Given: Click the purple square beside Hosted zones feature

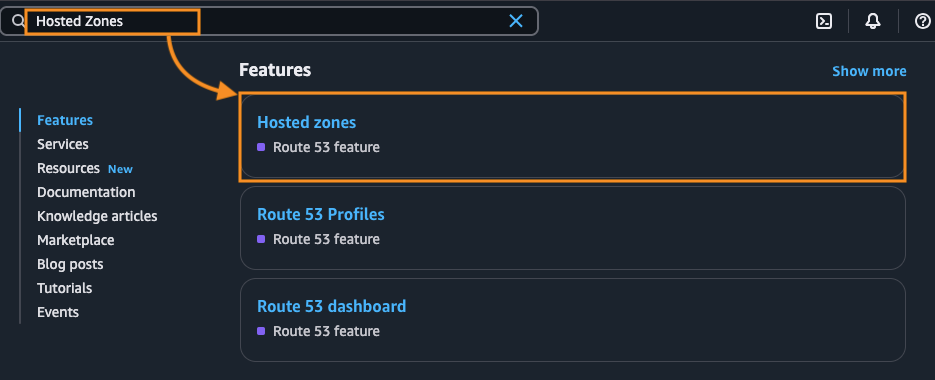Looking at the screenshot, I should (x=261, y=147).
